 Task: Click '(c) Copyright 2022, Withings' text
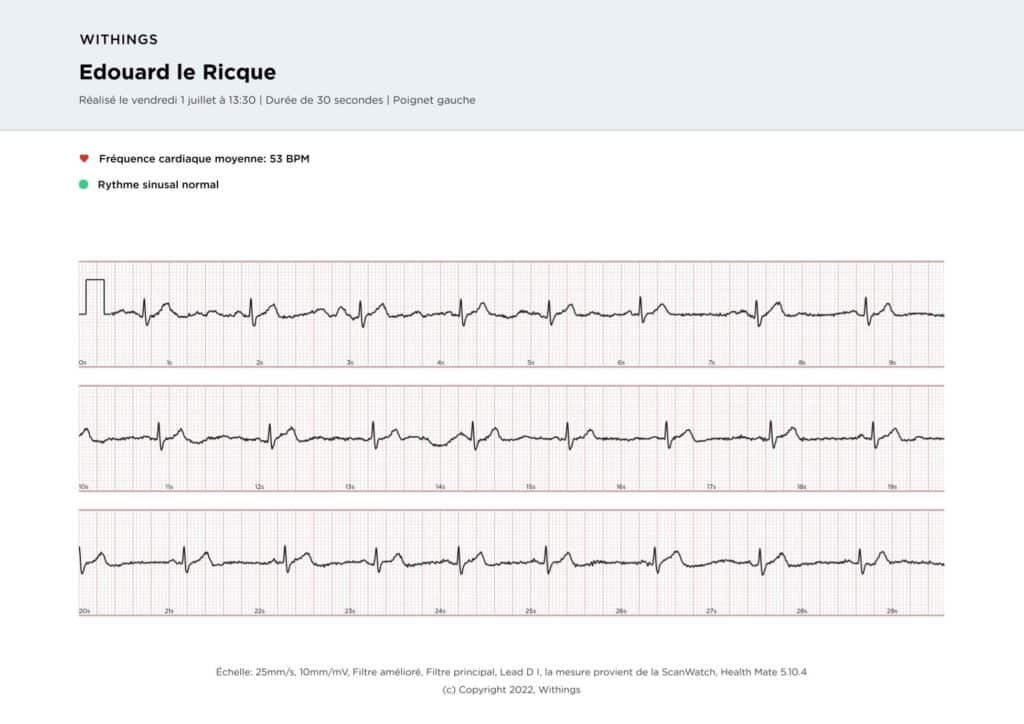click(x=511, y=689)
